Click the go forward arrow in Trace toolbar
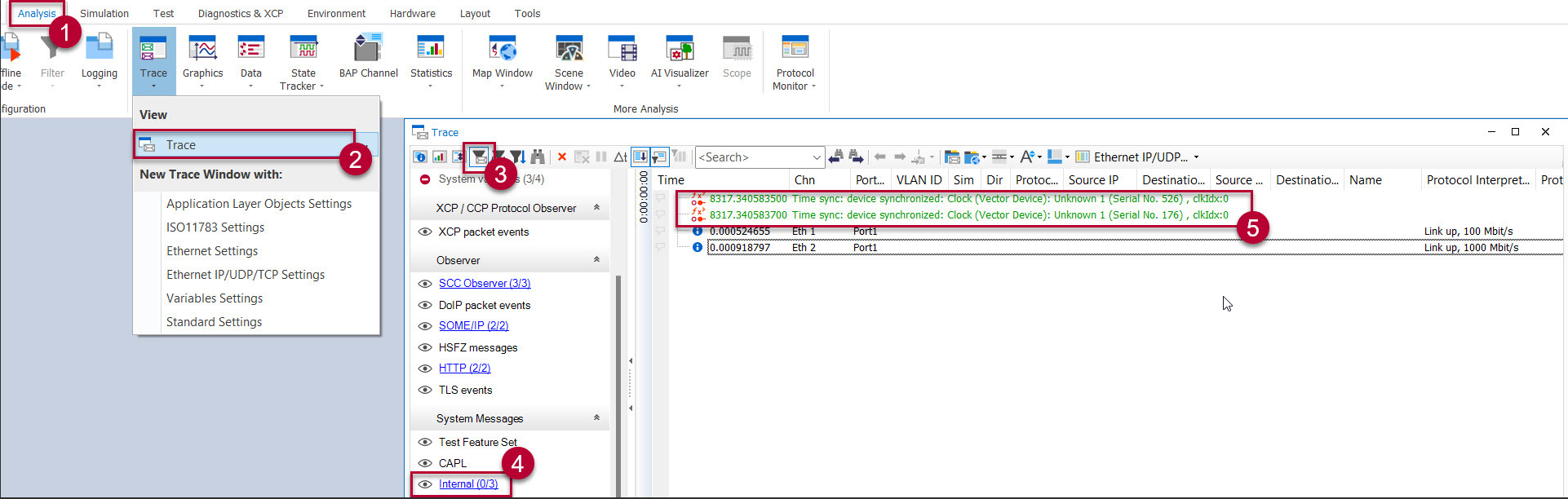Viewport: 1568px width, 499px height. 900,157
